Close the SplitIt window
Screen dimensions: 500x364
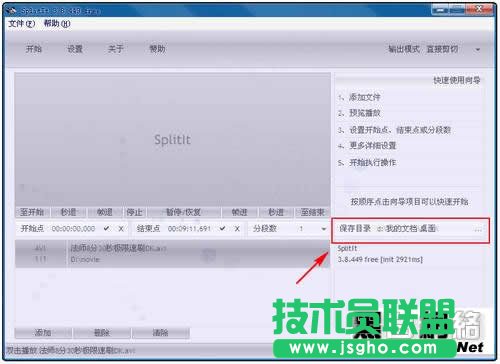click(479, 9)
